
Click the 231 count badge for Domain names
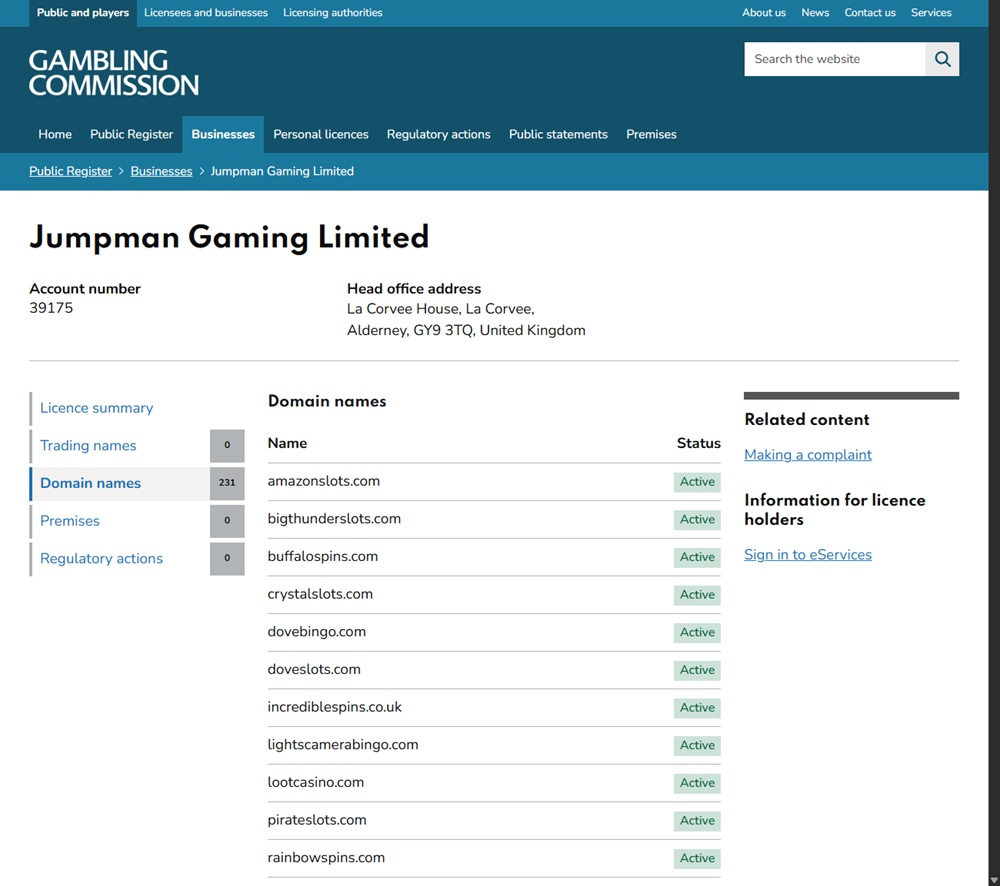click(x=227, y=483)
